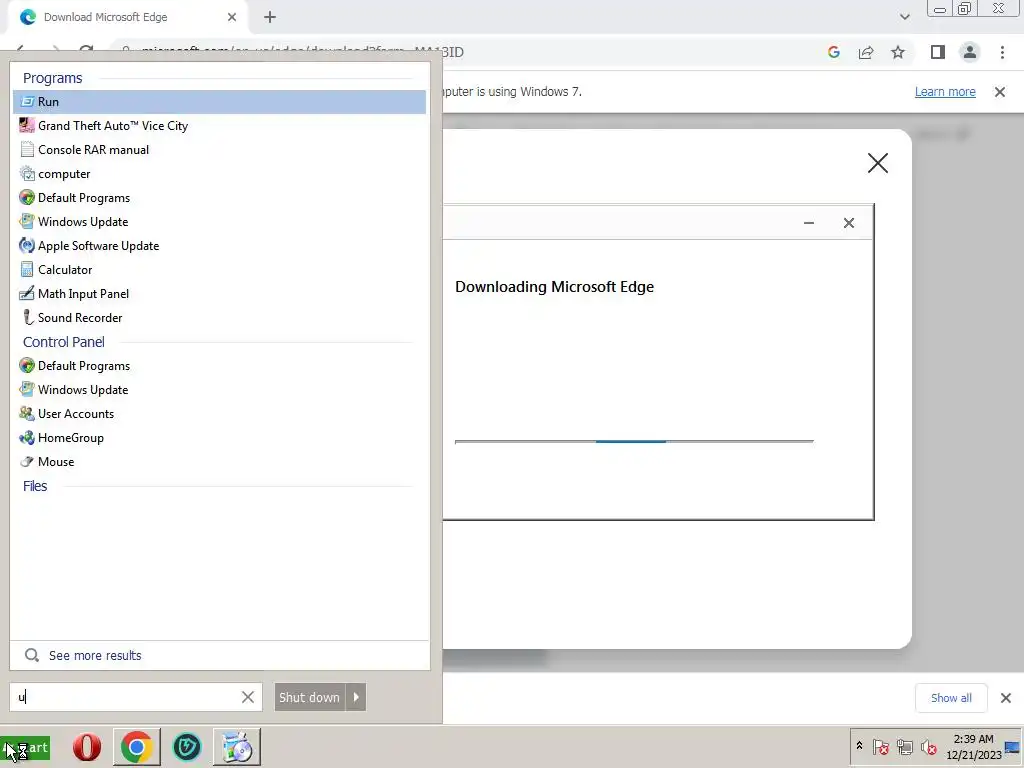Viewport: 1024px width, 768px height.
Task: Click the Edge download progress bar
Action: point(634,441)
